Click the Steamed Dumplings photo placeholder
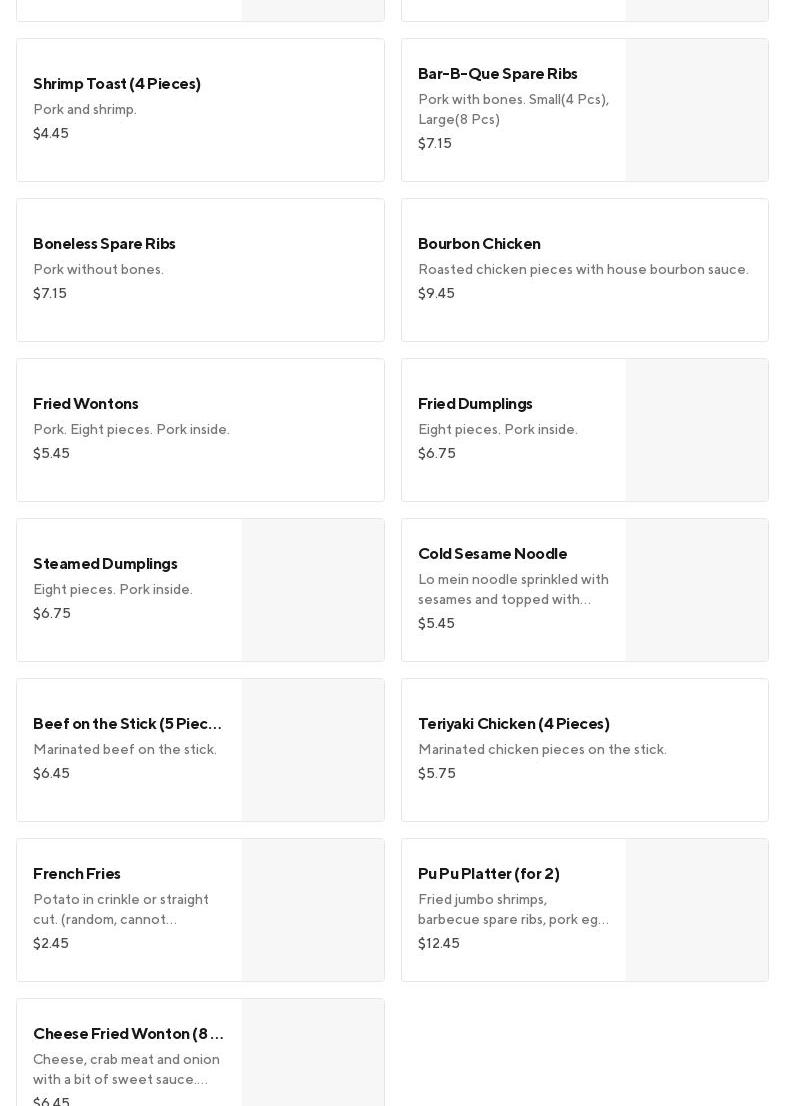Screen dimensions: 785x1106 coord(312,590)
